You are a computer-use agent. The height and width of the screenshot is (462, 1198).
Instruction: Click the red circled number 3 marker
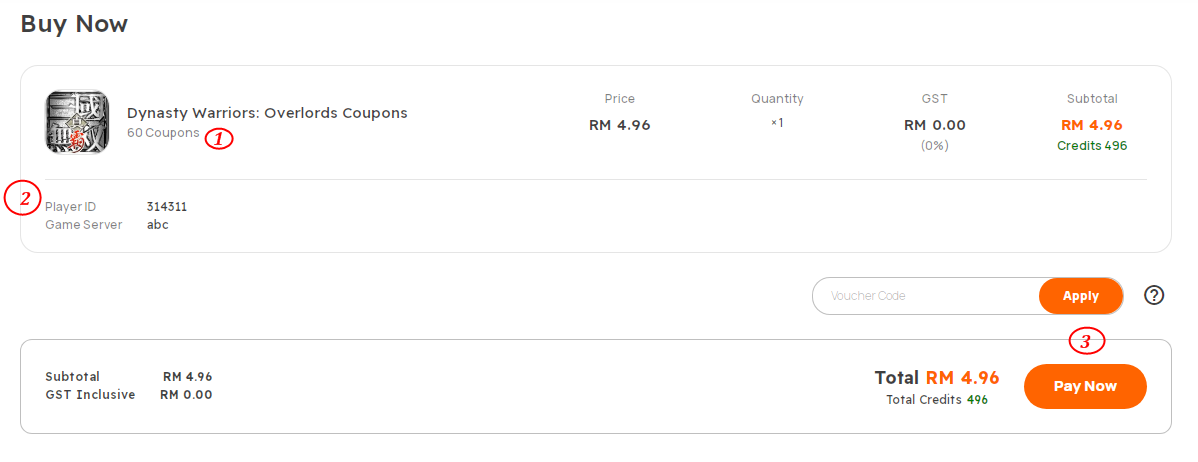pos(1086,341)
